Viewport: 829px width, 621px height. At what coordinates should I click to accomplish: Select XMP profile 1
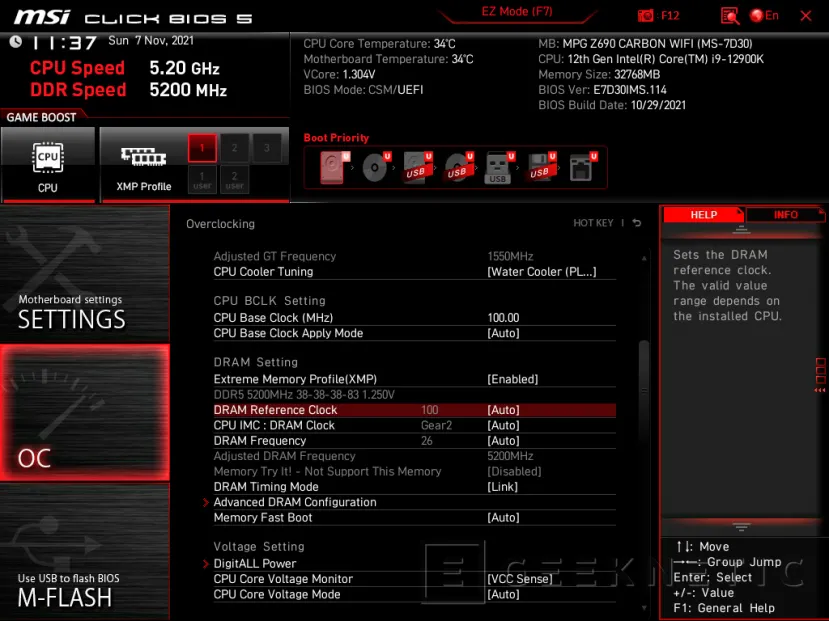(x=202, y=147)
